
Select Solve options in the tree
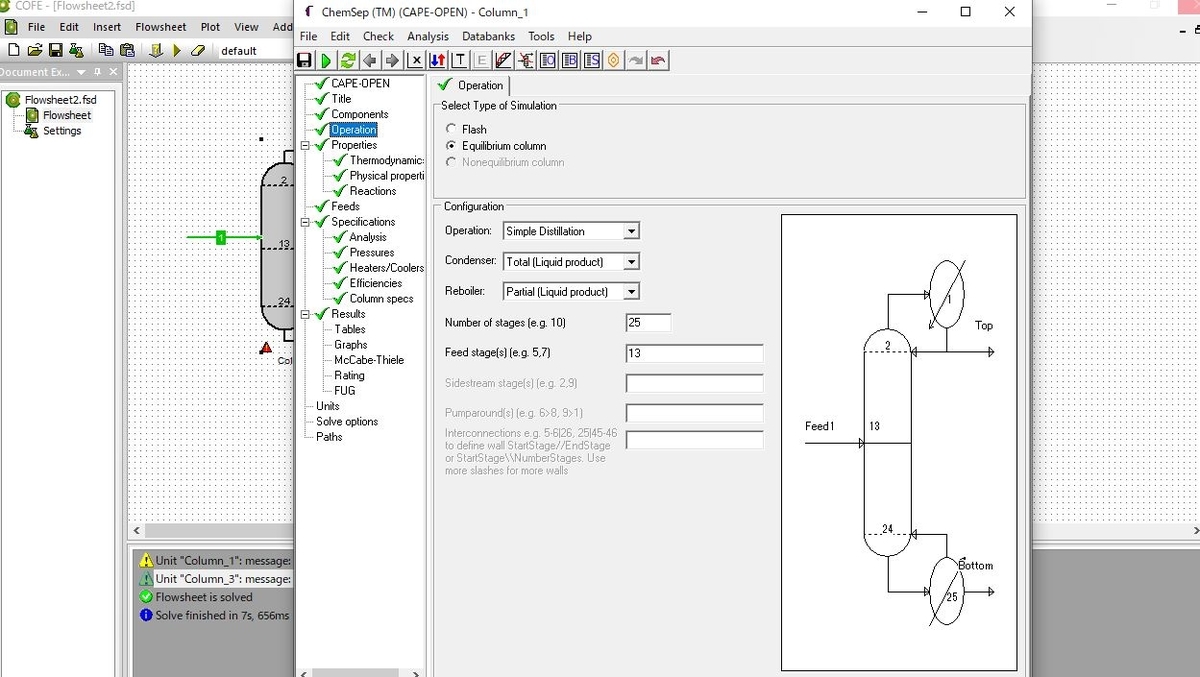click(347, 422)
